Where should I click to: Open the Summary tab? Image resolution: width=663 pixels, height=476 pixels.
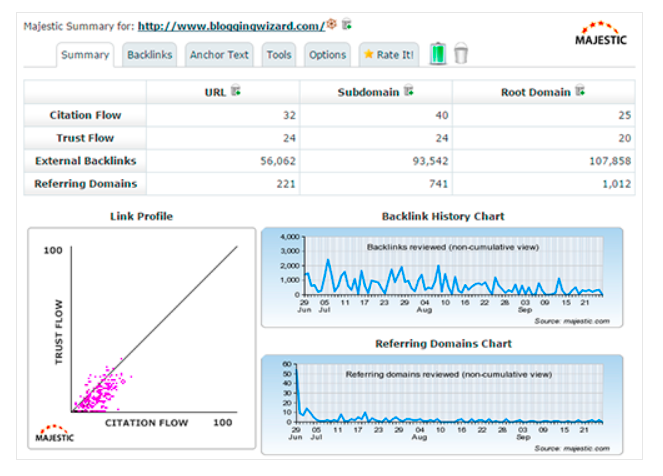tap(85, 55)
